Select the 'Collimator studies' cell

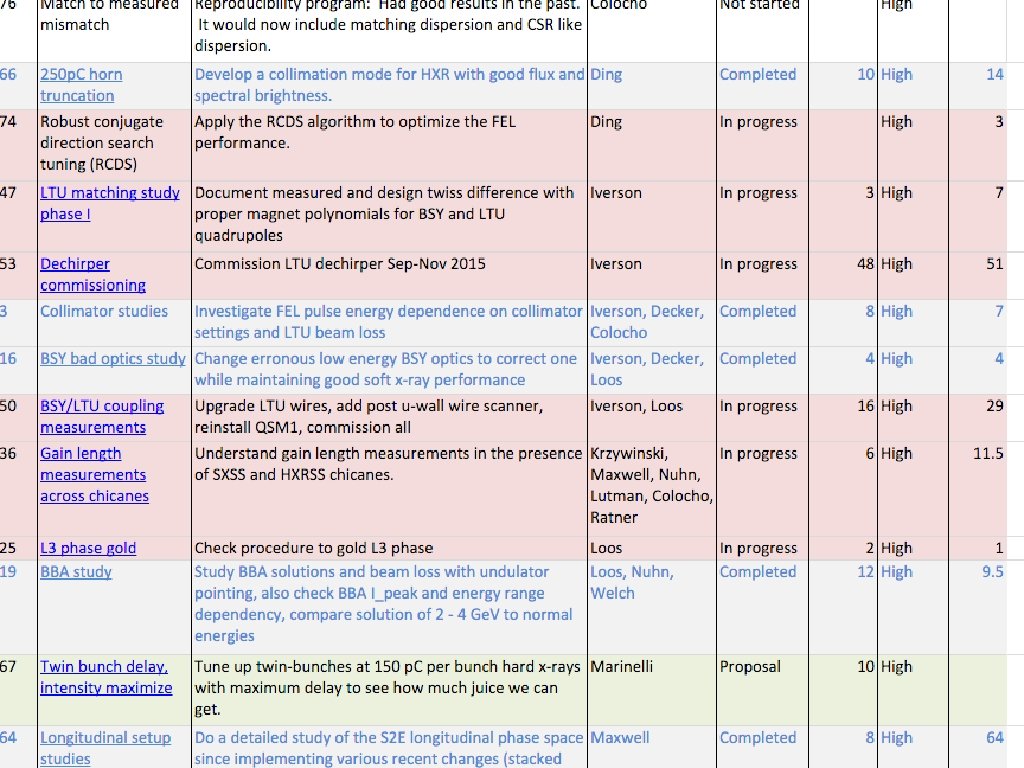coord(114,323)
